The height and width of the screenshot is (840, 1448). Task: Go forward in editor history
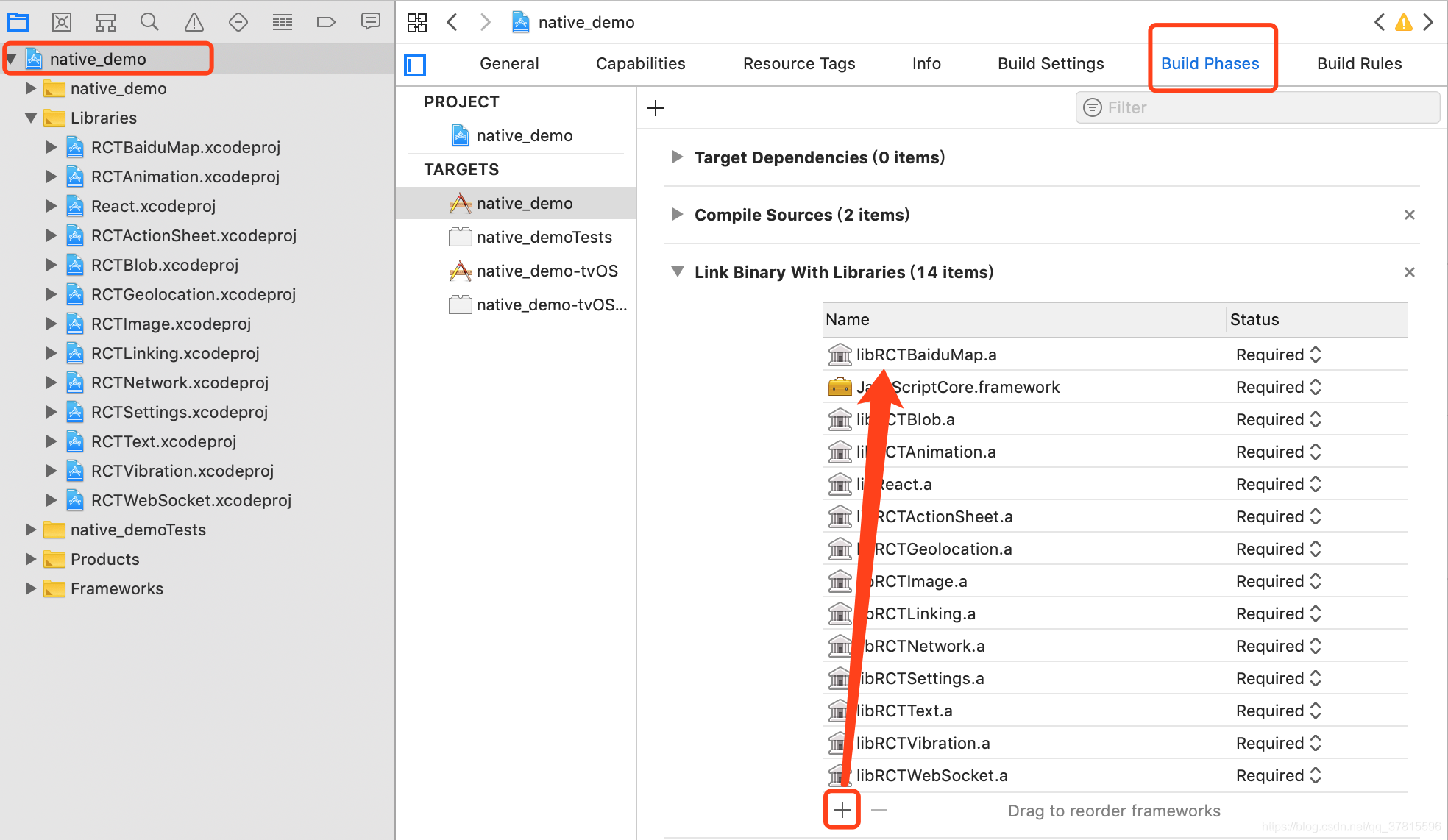tap(485, 23)
